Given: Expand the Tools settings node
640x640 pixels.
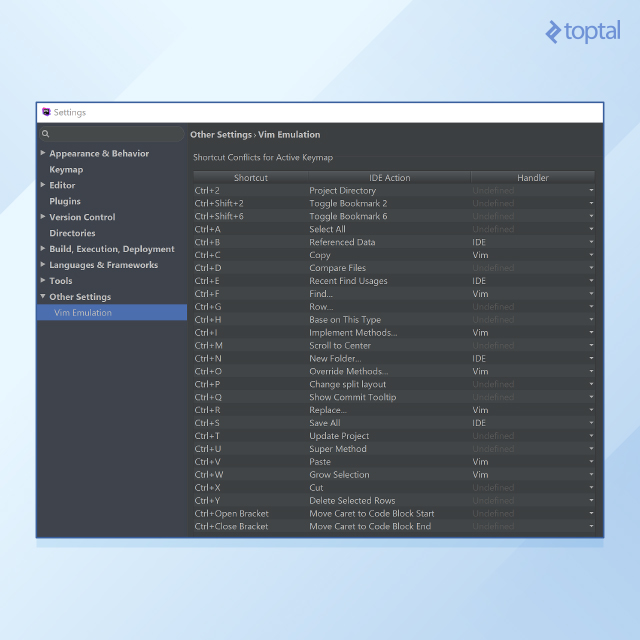Looking at the screenshot, I should (43, 280).
